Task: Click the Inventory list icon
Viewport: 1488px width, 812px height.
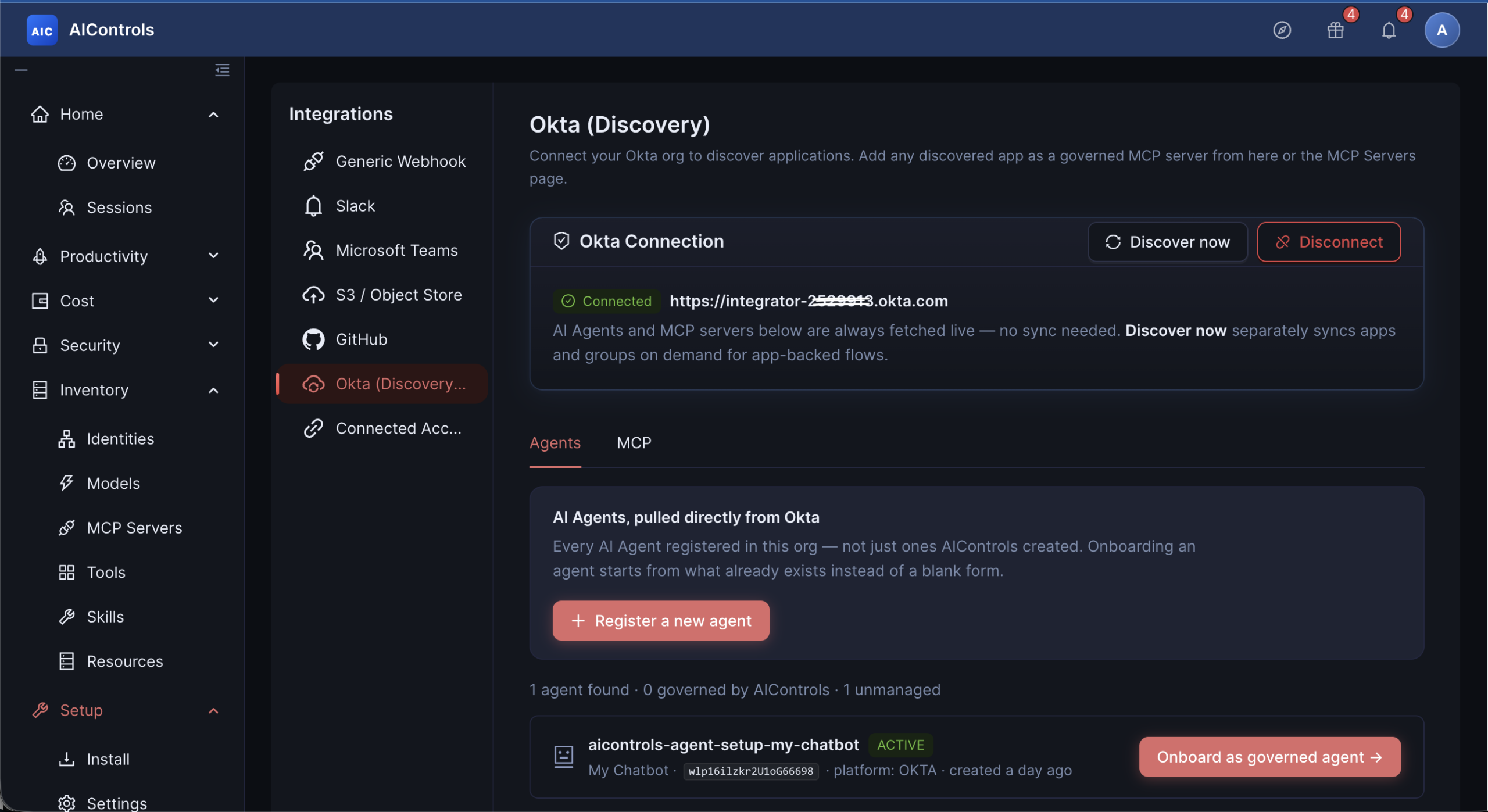Action: [x=40, y=390]
